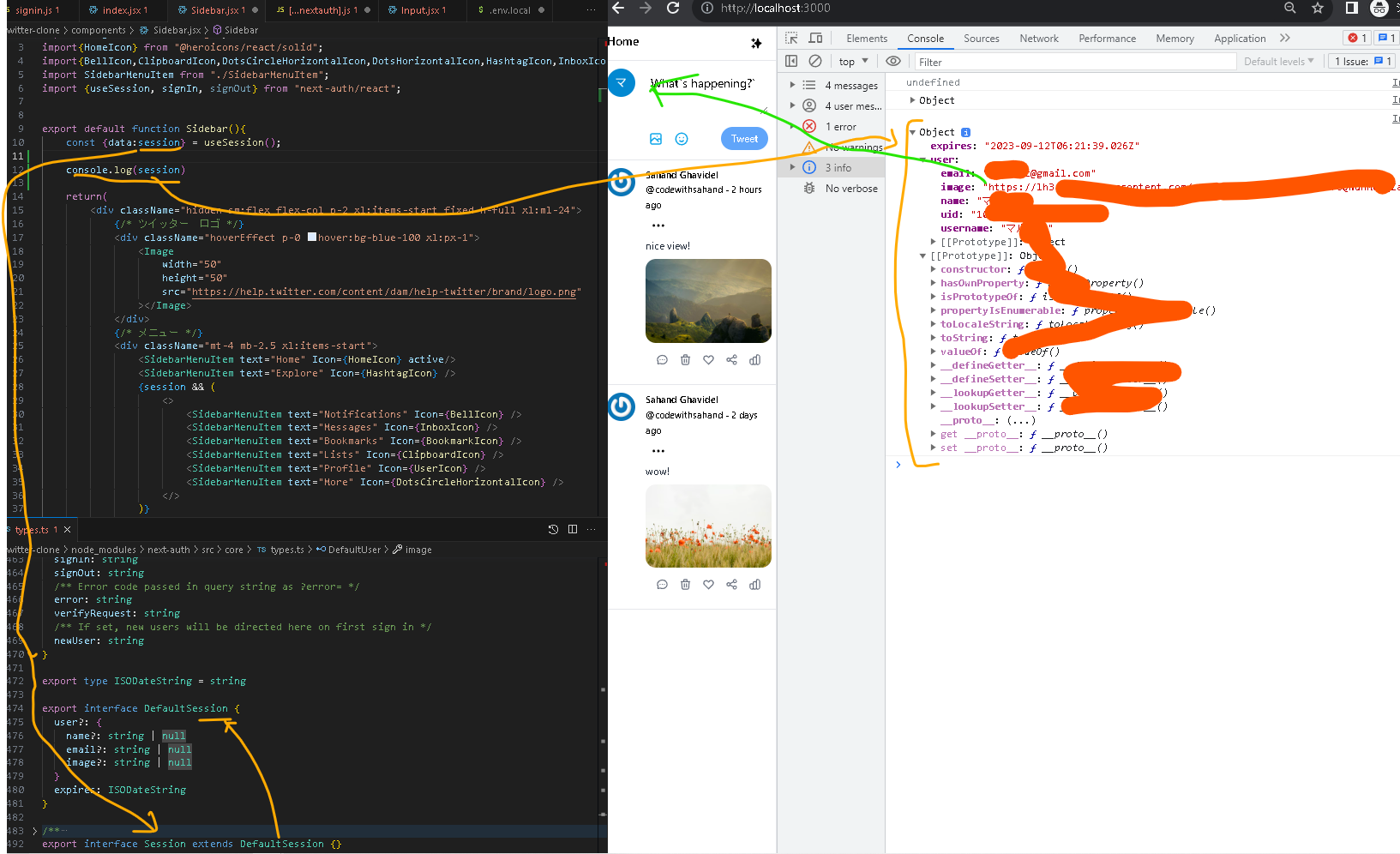Share the 'wow!' post
This screenshot has height=854, width=1400.
[731, 585]
